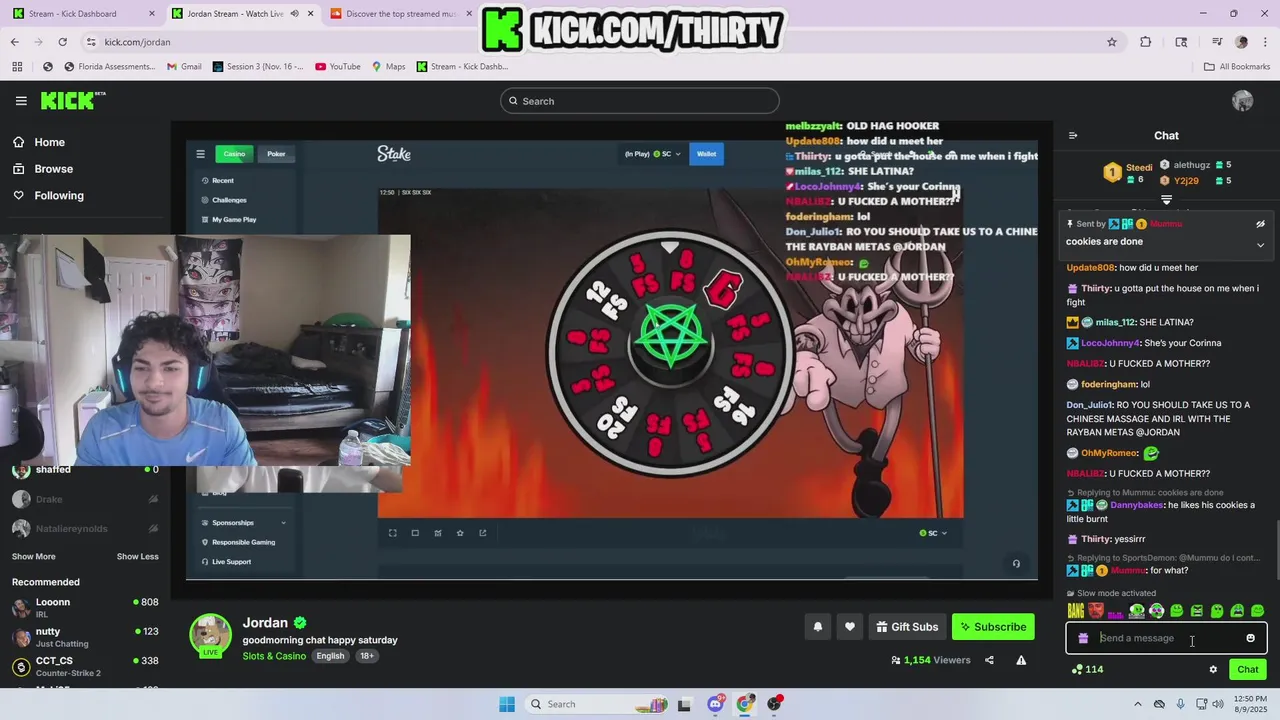
Task: Click the English tag under the stream title
Action: [x=330, y=656]
